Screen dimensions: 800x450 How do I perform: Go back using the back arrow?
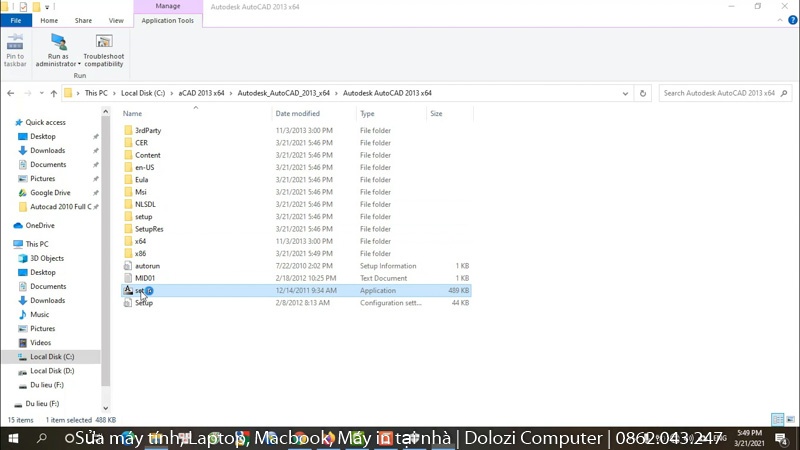pos(11,93)
